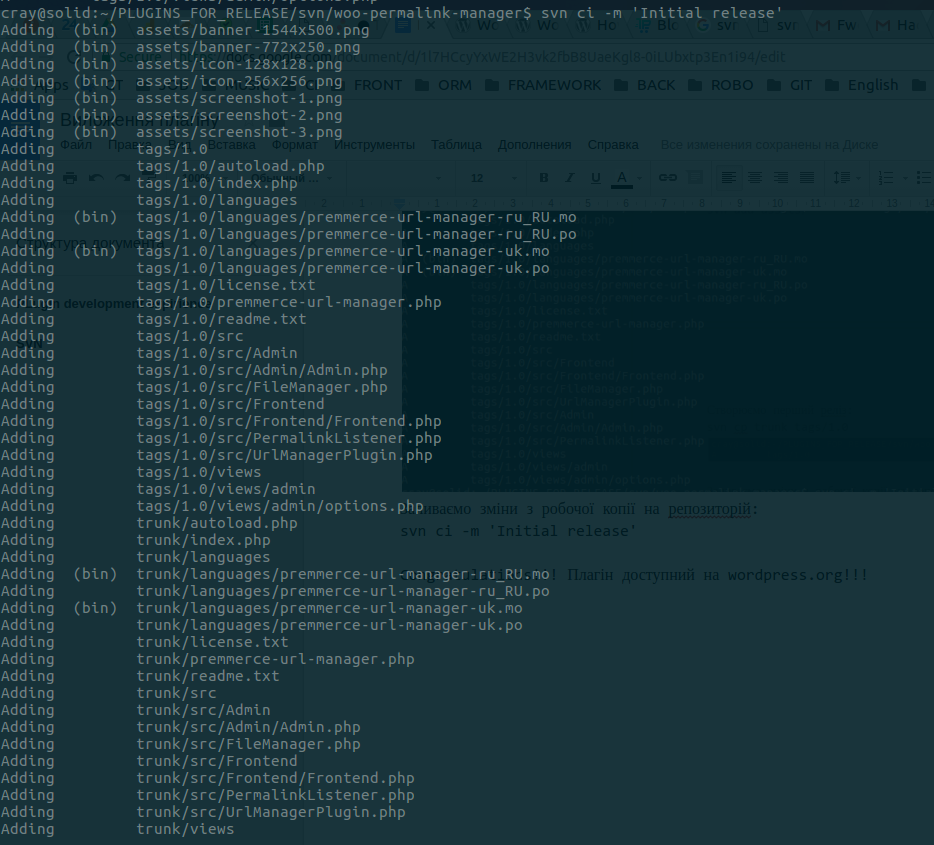Open FRONT bookmarks folder in Chrome
934x845 pixels.
point(369,85)
